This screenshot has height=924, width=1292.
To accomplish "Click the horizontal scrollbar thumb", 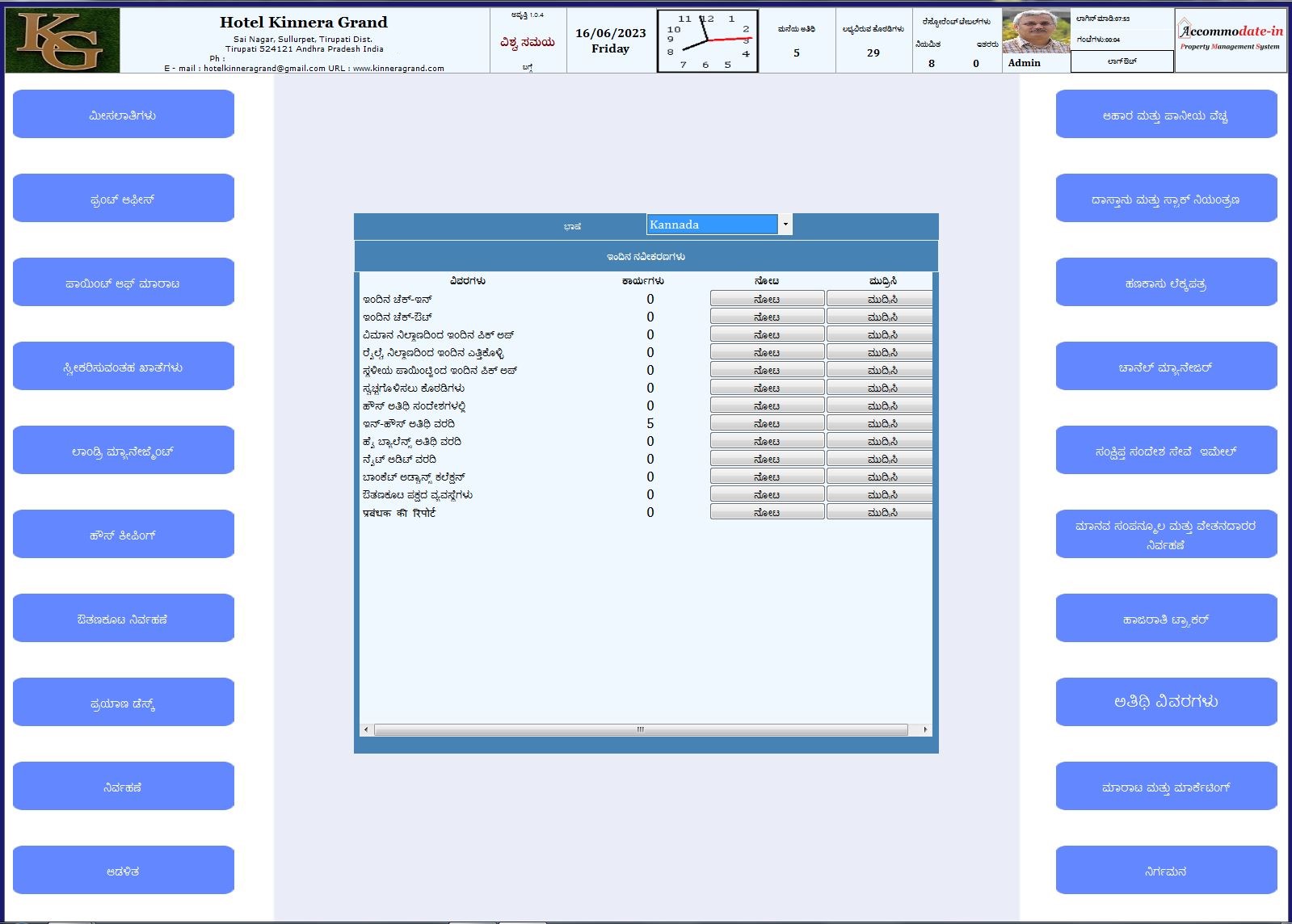I will point(641,729).
